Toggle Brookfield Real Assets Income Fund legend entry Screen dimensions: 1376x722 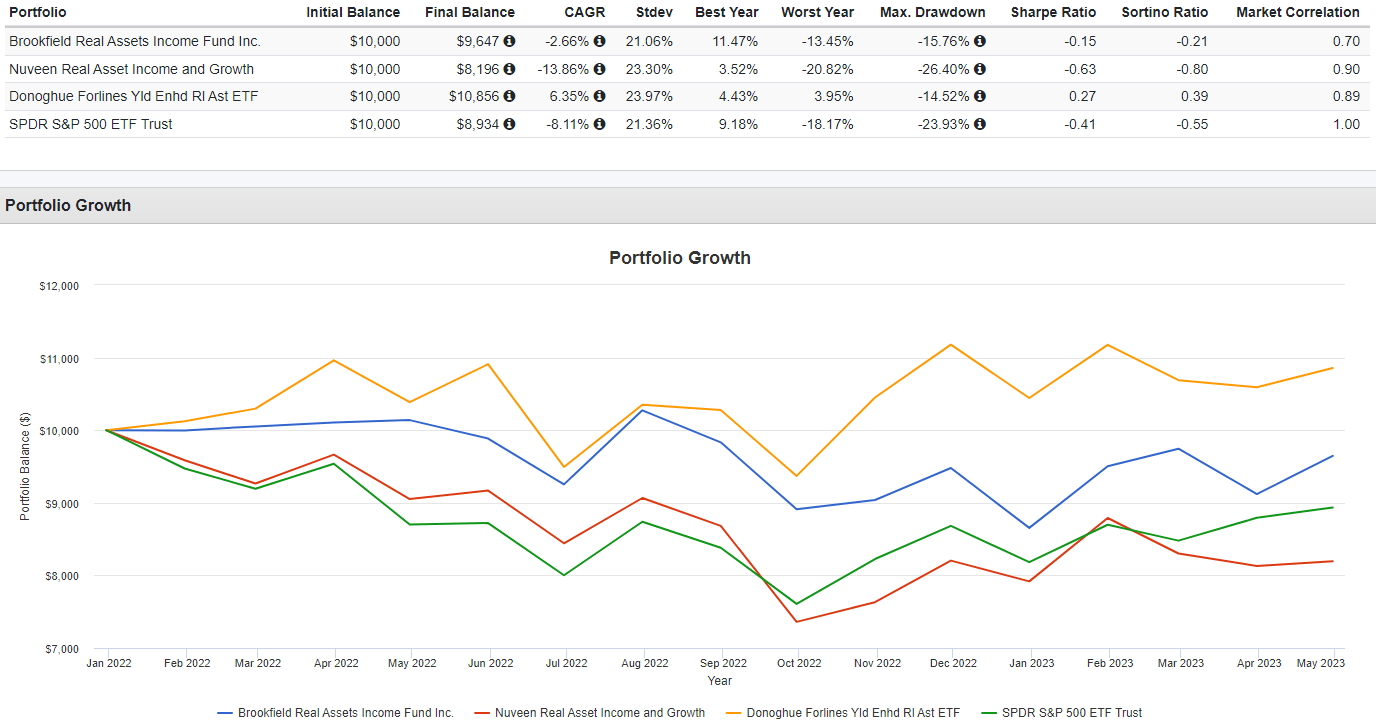[335, 713]
